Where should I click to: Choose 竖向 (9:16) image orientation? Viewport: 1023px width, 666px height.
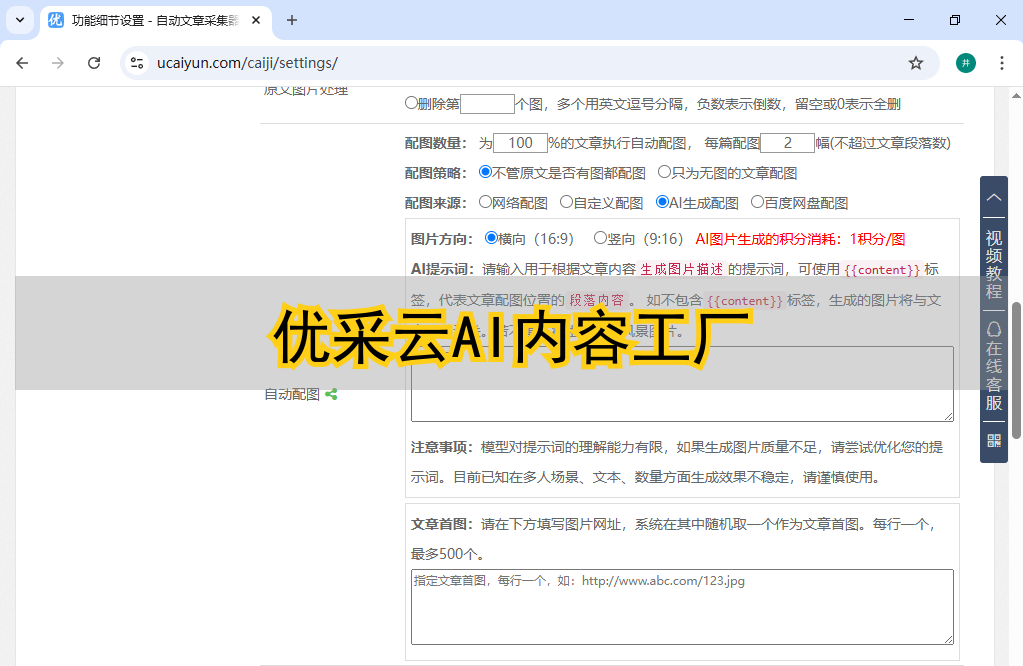coord(600,238)
